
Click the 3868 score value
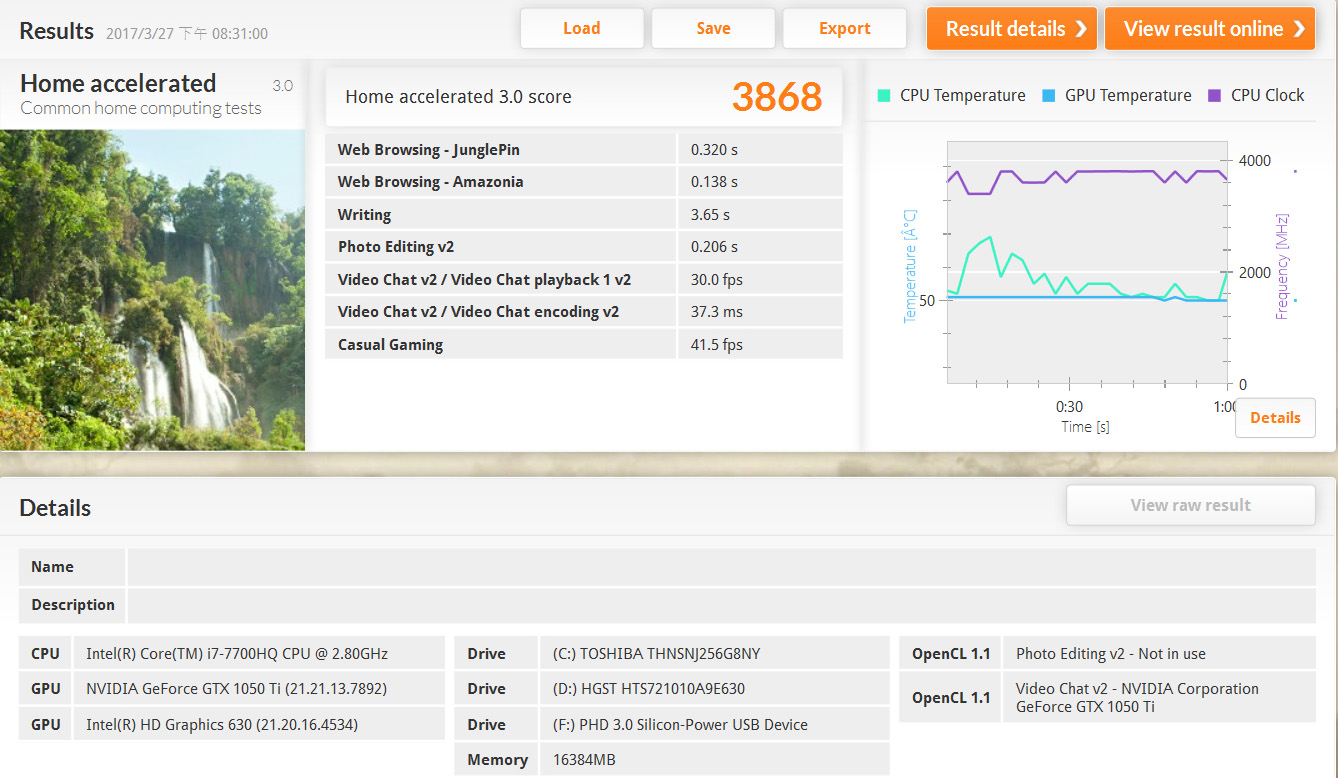(x=776, y=97)
